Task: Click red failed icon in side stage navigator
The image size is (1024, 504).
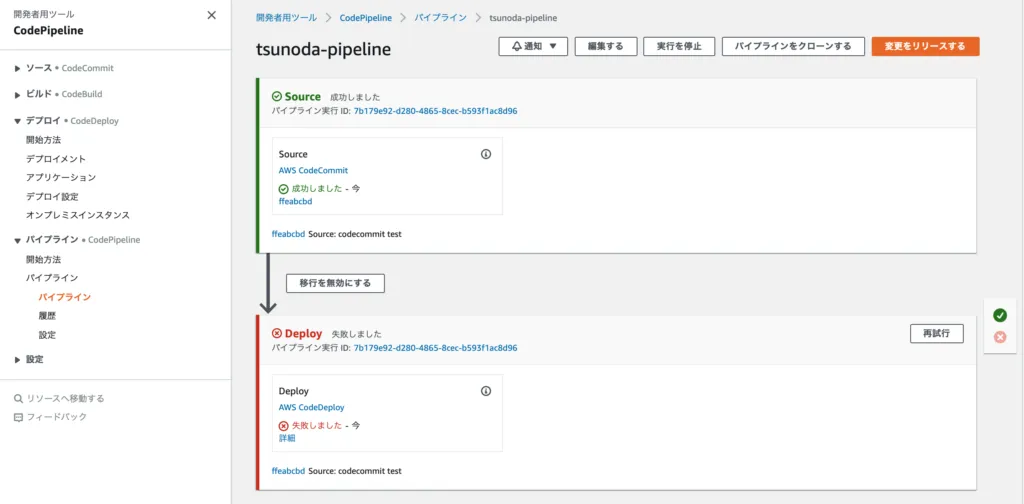Action: click(x=1000, y=337)
